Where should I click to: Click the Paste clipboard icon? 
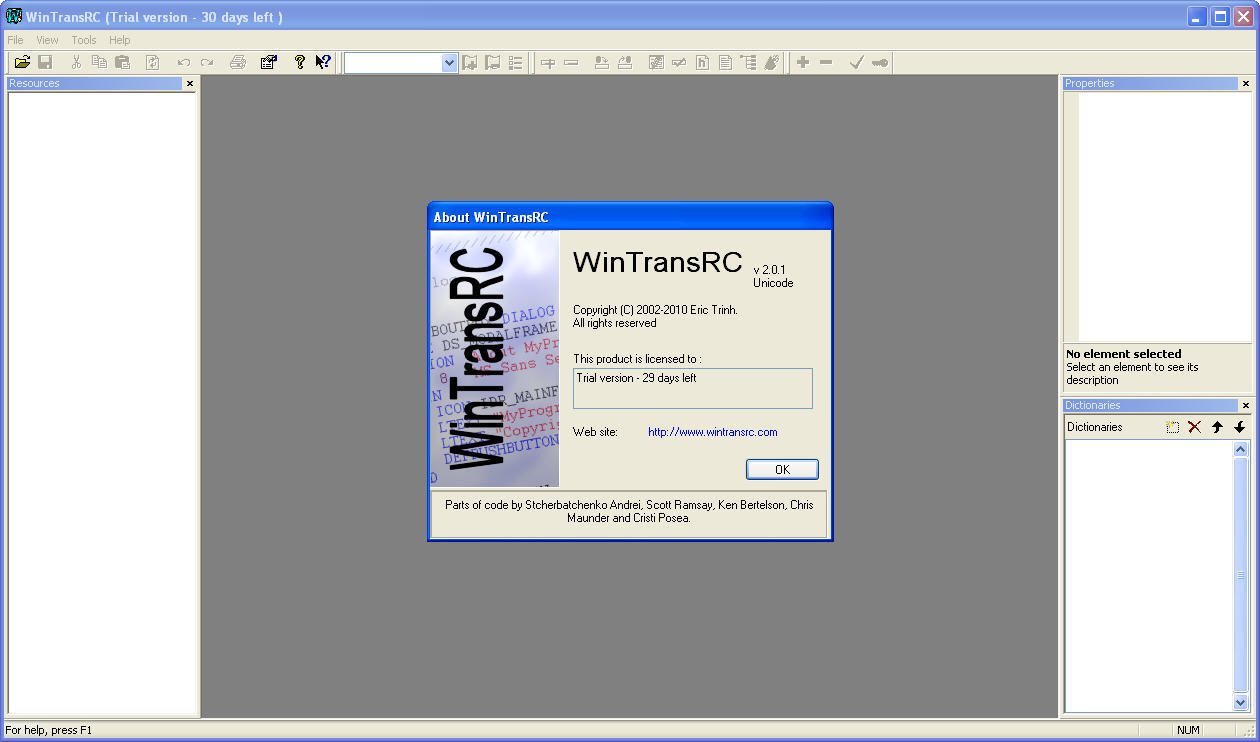pyautogui.click(x=122, y=62)
